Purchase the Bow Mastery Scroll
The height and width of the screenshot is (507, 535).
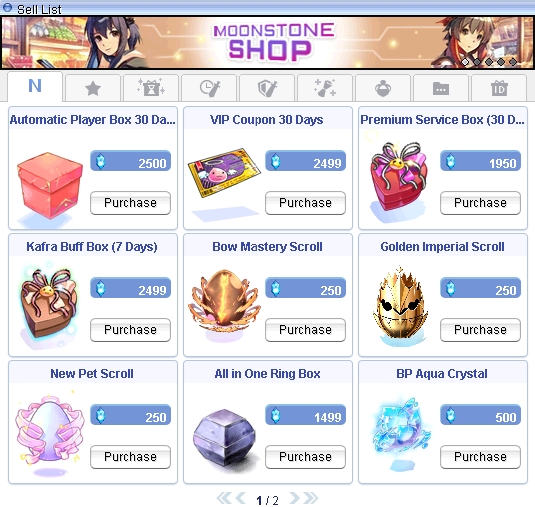(305, 330)
